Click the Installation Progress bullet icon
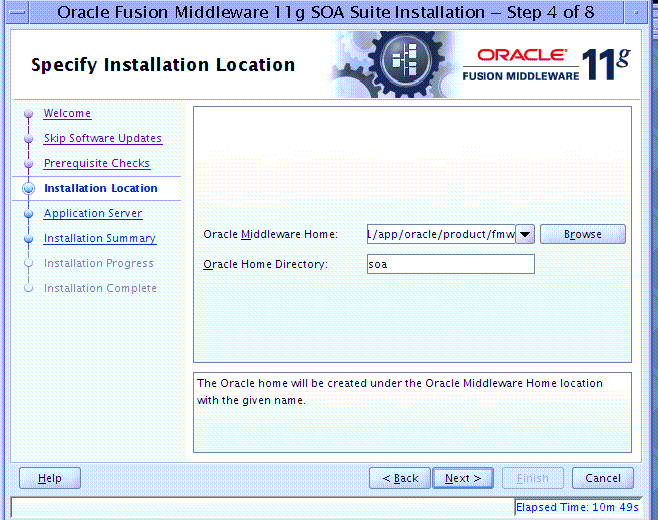 [x=29, y=264]
